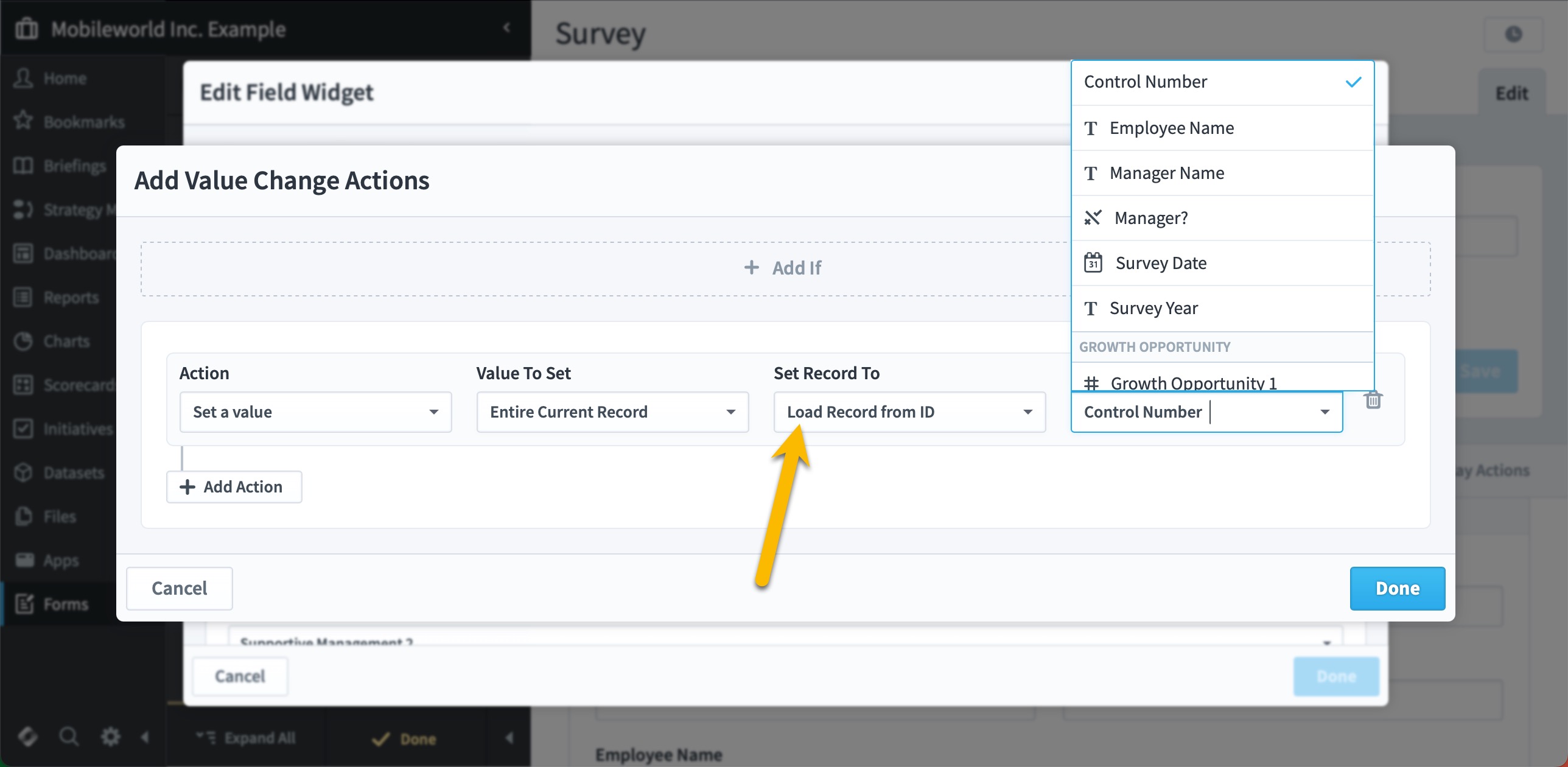Select Employee Name from the field list
Screen dimensions: 1568x767
(1222, 128)
